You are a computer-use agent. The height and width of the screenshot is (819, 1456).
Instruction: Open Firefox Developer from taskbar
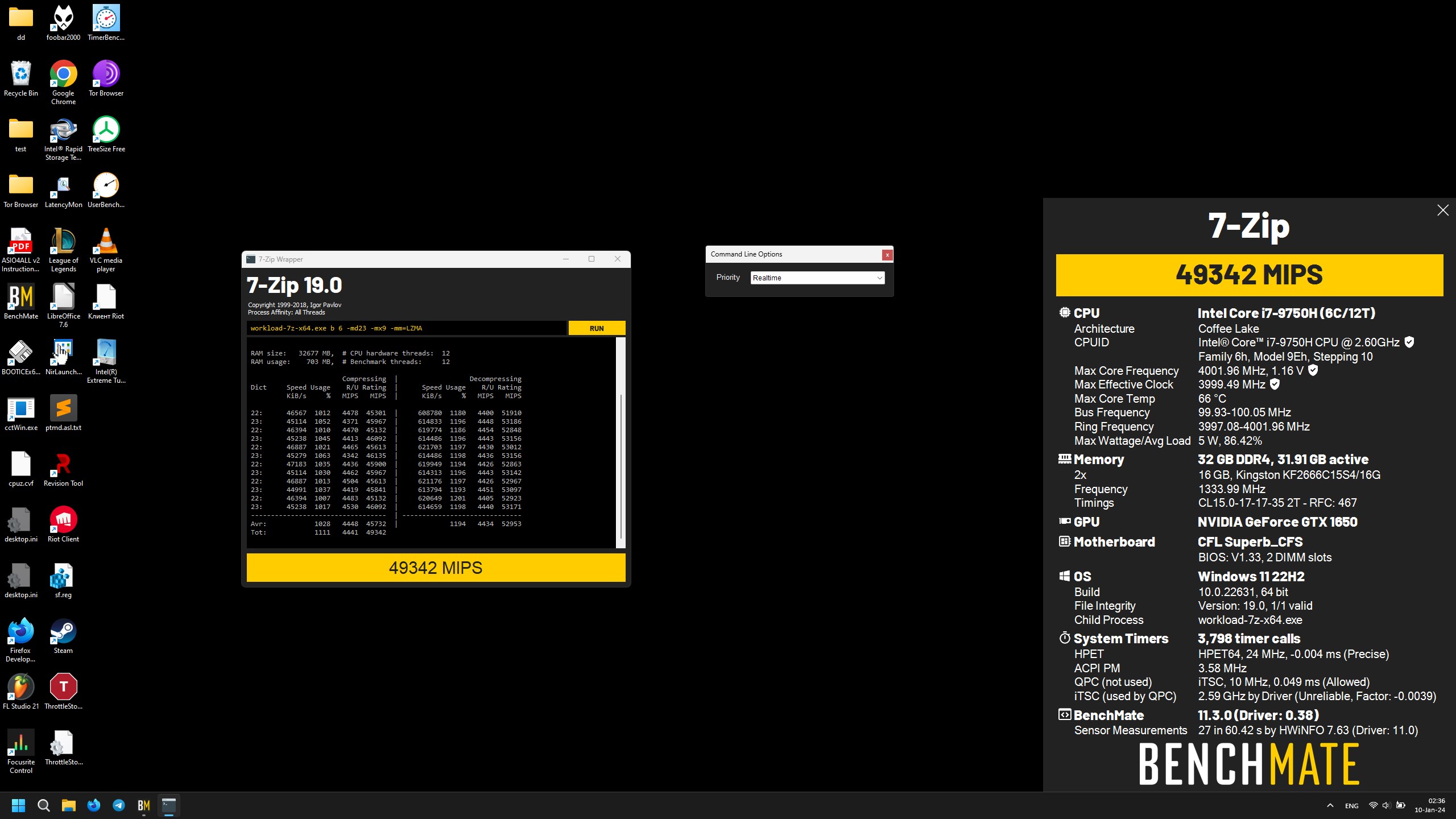94,805
